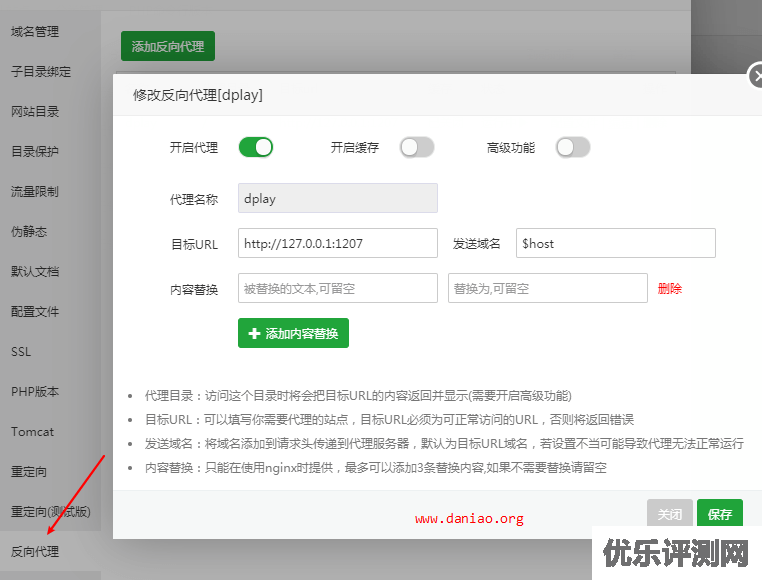Turn on the 高级功能 switch
The width and height of the screenshot is (762, 580).
tap(573, 147)
